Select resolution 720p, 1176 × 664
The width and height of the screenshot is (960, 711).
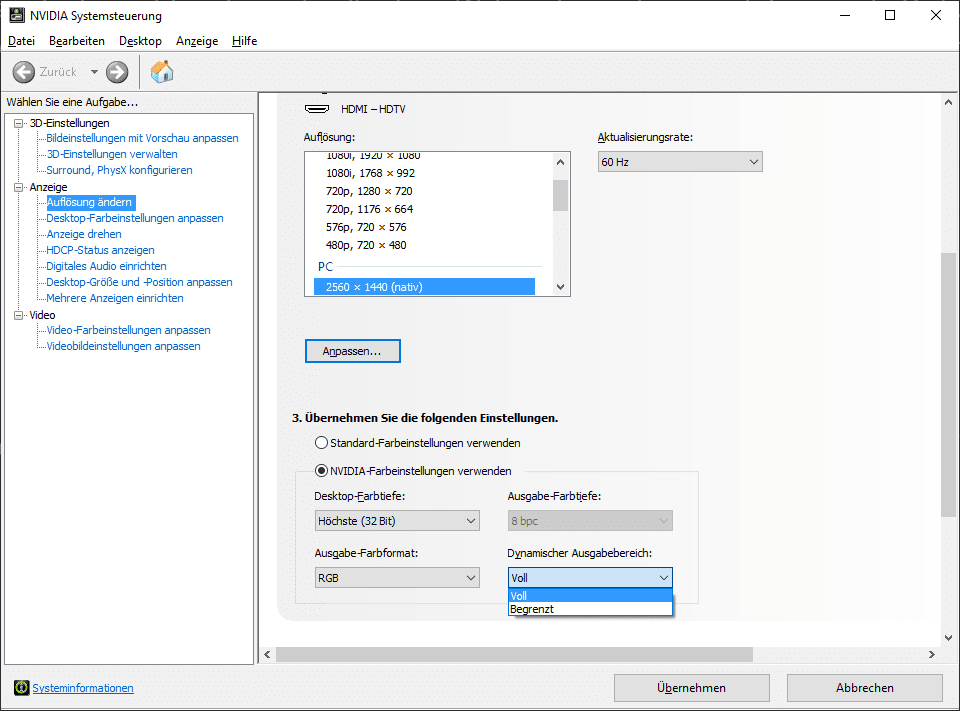click(369, 209)
